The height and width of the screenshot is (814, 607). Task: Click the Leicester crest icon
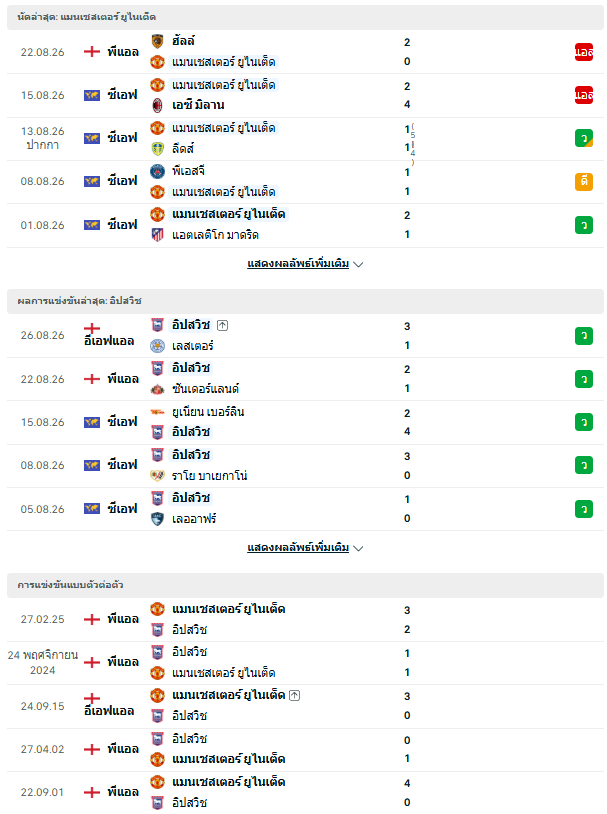[157, 346]
